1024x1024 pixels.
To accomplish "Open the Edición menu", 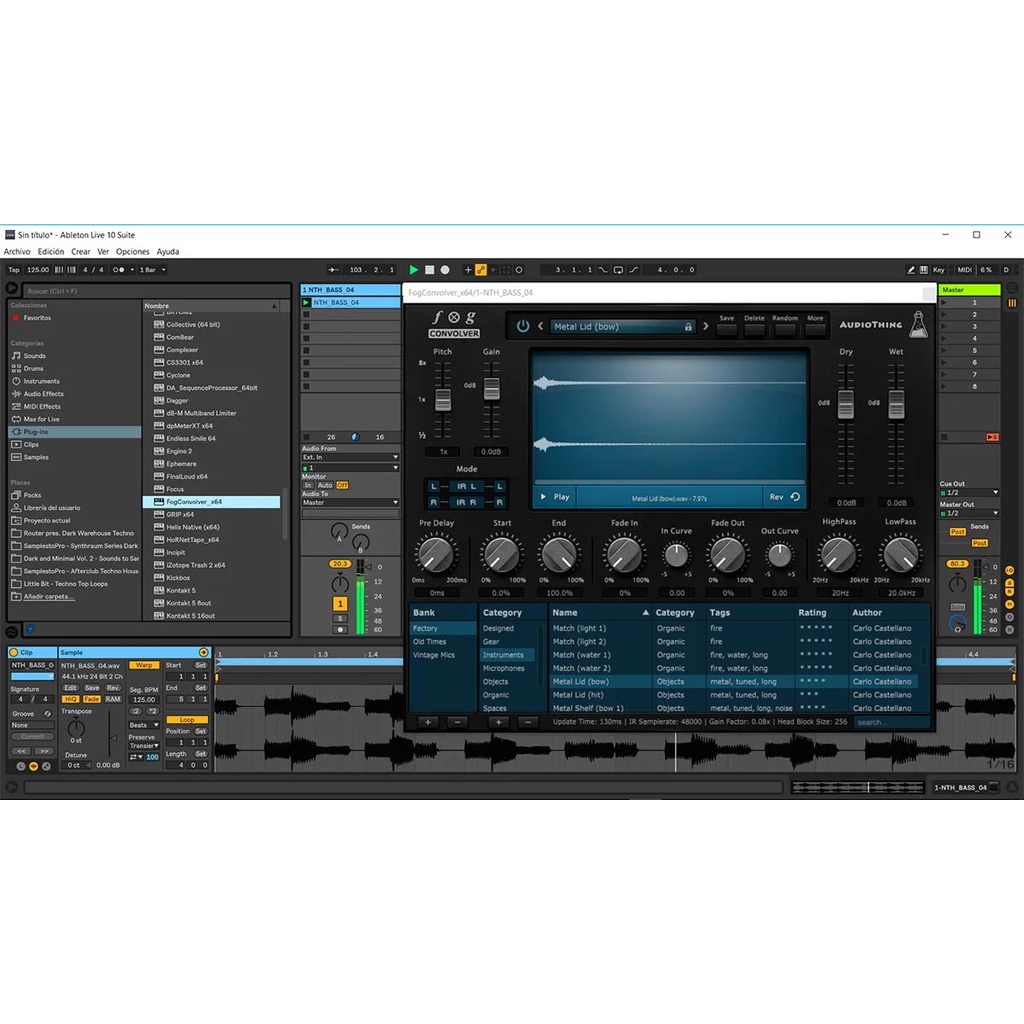I will [x=51, y=251].
